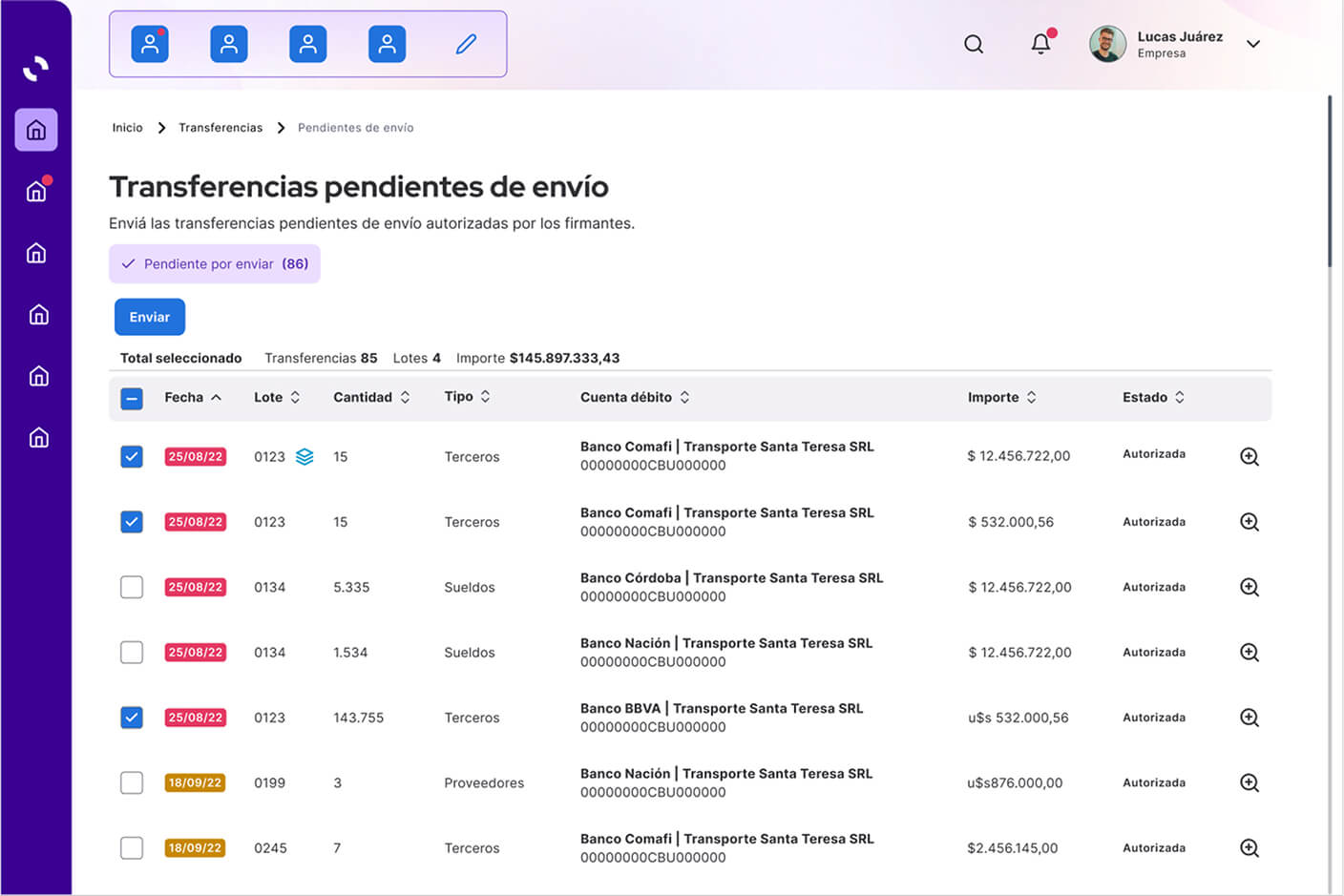
Task: Check the Proveedores lote 0199 row checkbox
Action: (x=132, y=782)
